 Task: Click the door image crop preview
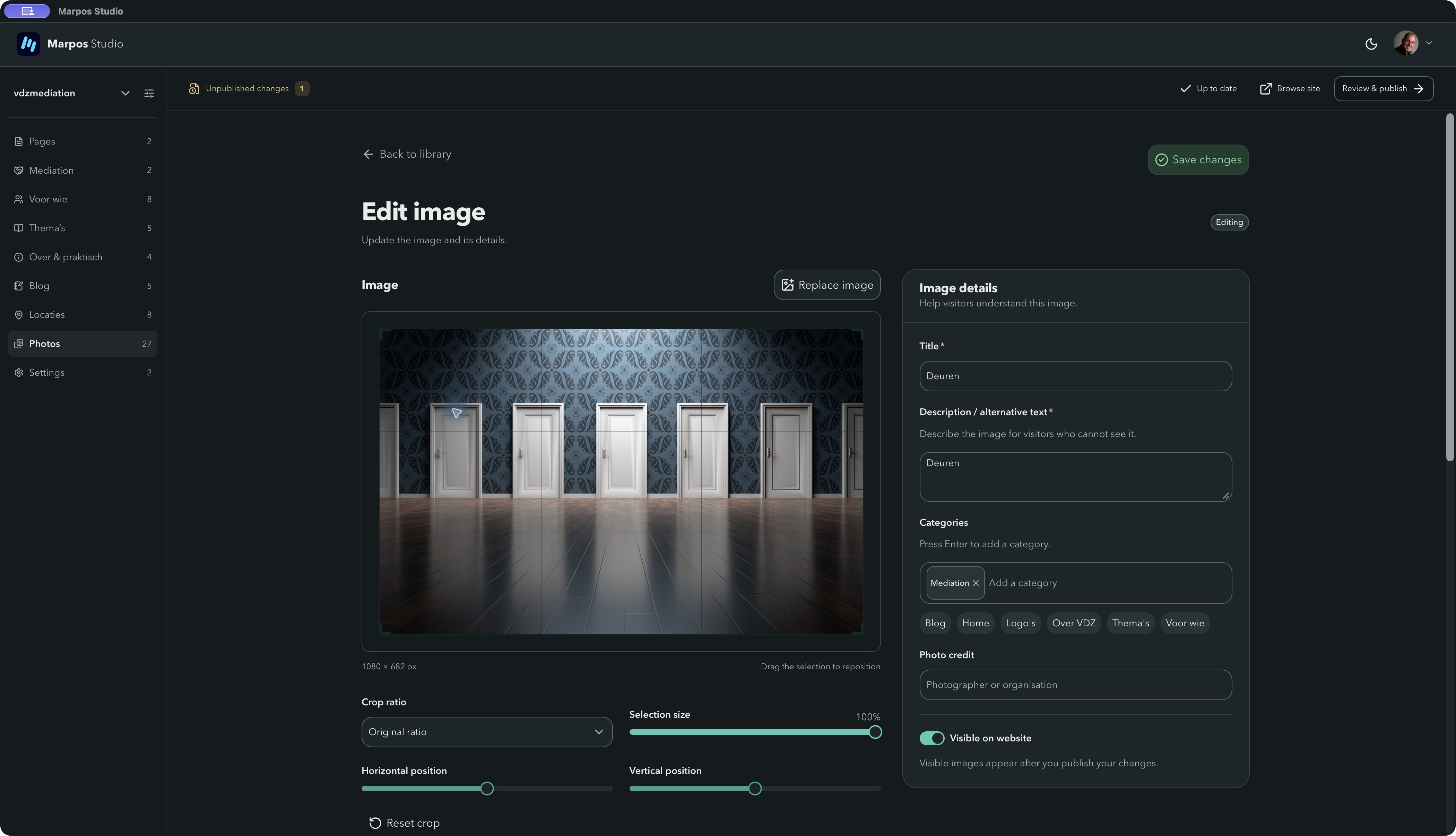click(x=621, y=481)
